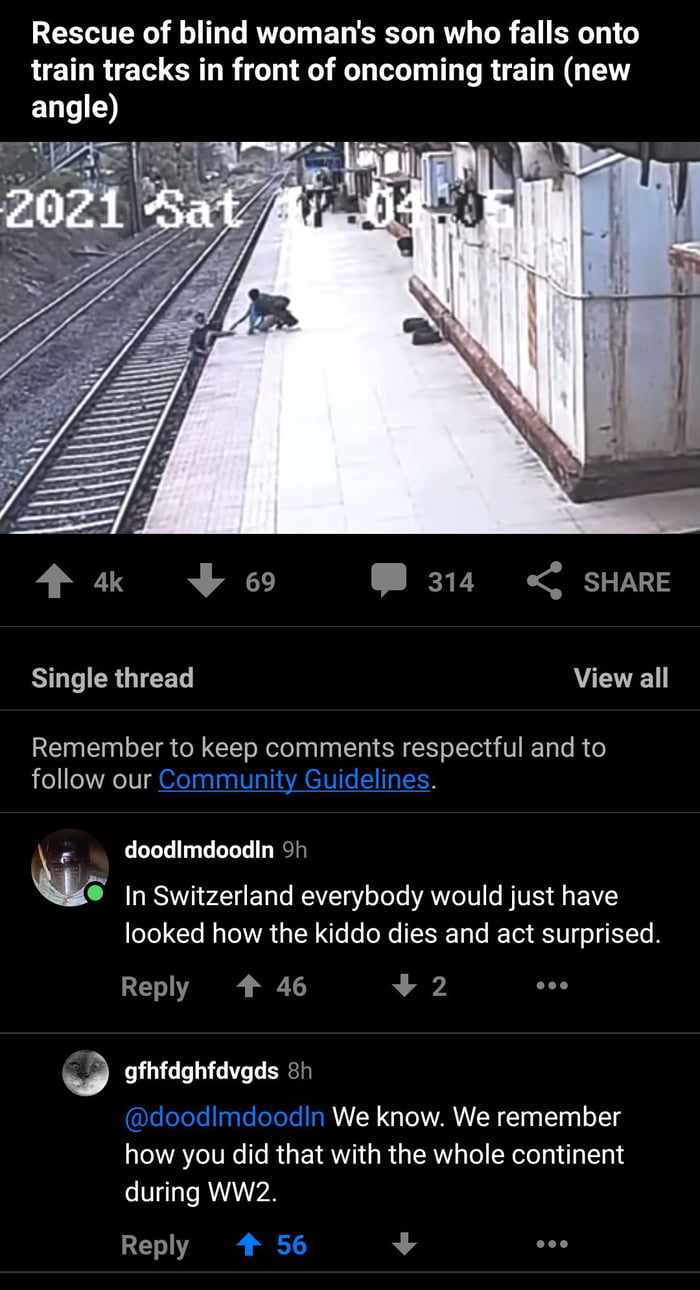Image resolution: width=700 pixels, height=1290 pixels.
Task: Open the Community Guidelines link
Action: click(294, 779)
